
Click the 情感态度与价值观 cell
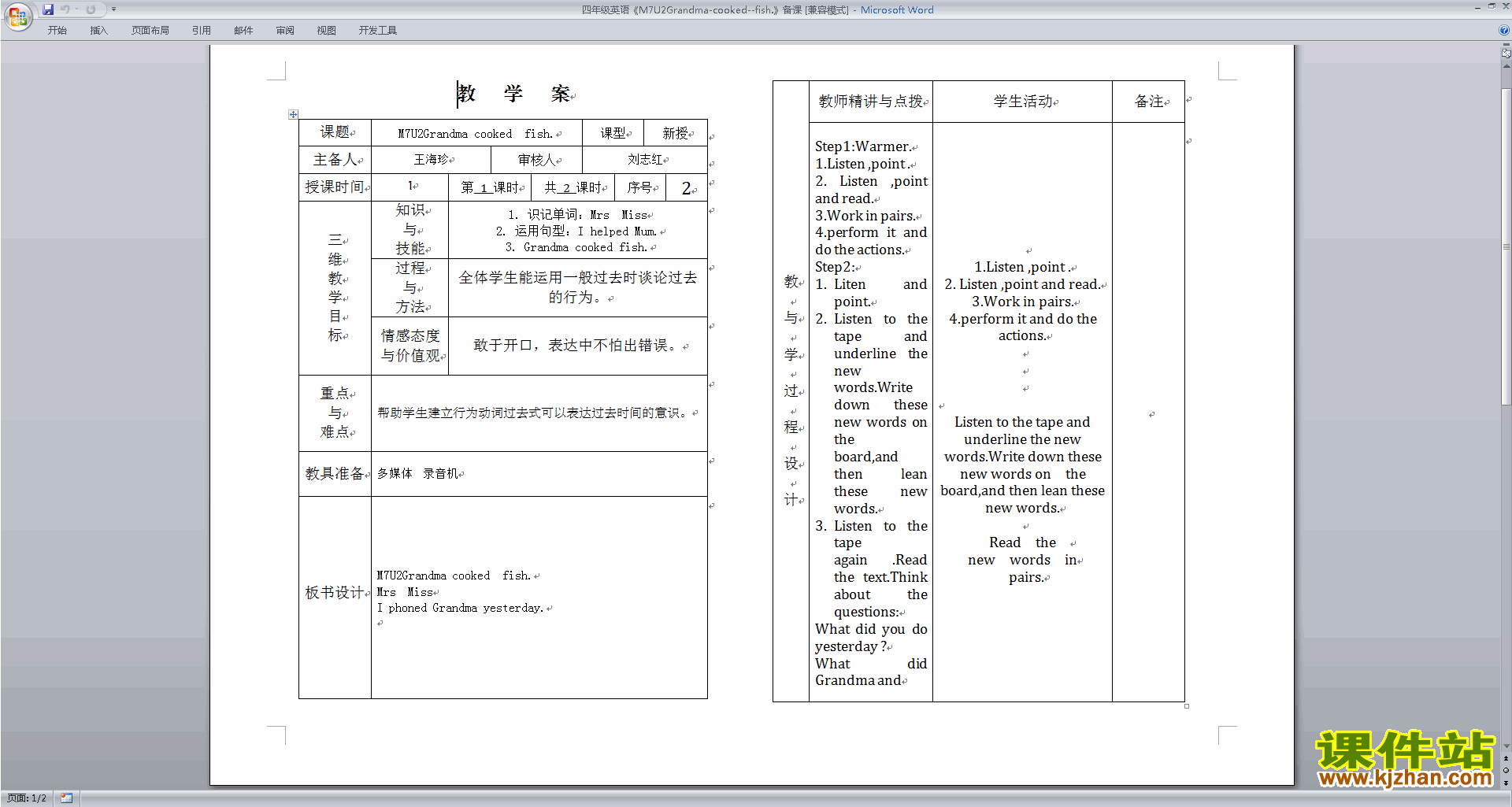(410, 346)
